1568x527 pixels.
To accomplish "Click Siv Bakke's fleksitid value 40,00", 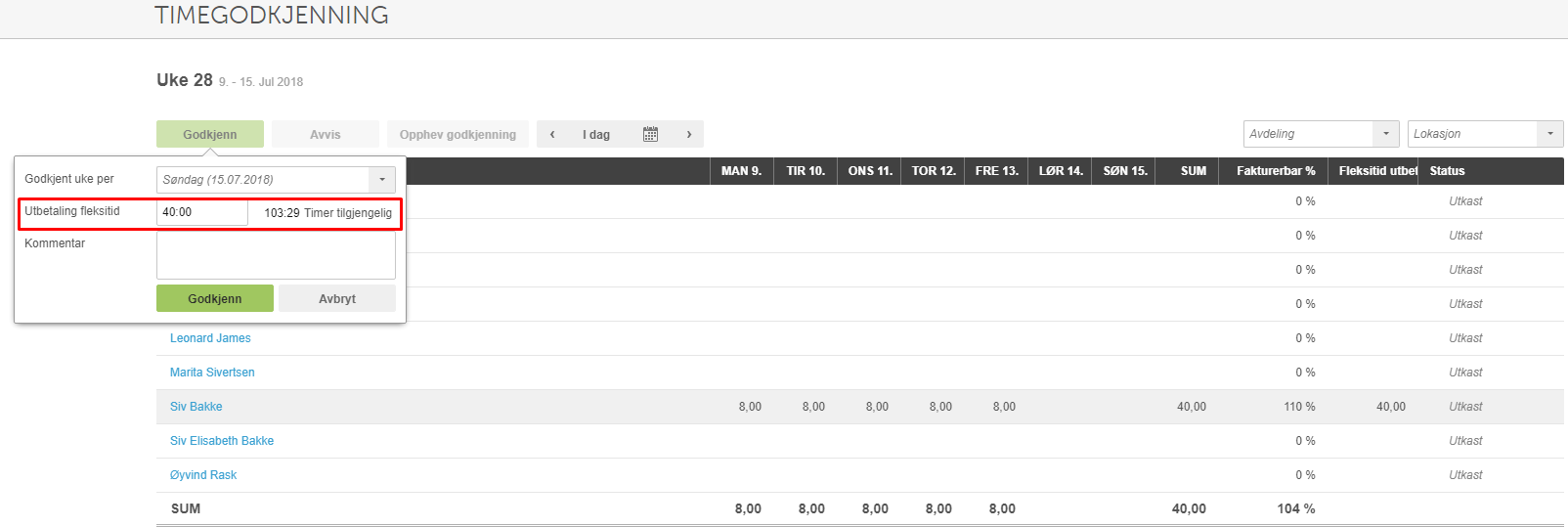I will tap(1391, 407).
